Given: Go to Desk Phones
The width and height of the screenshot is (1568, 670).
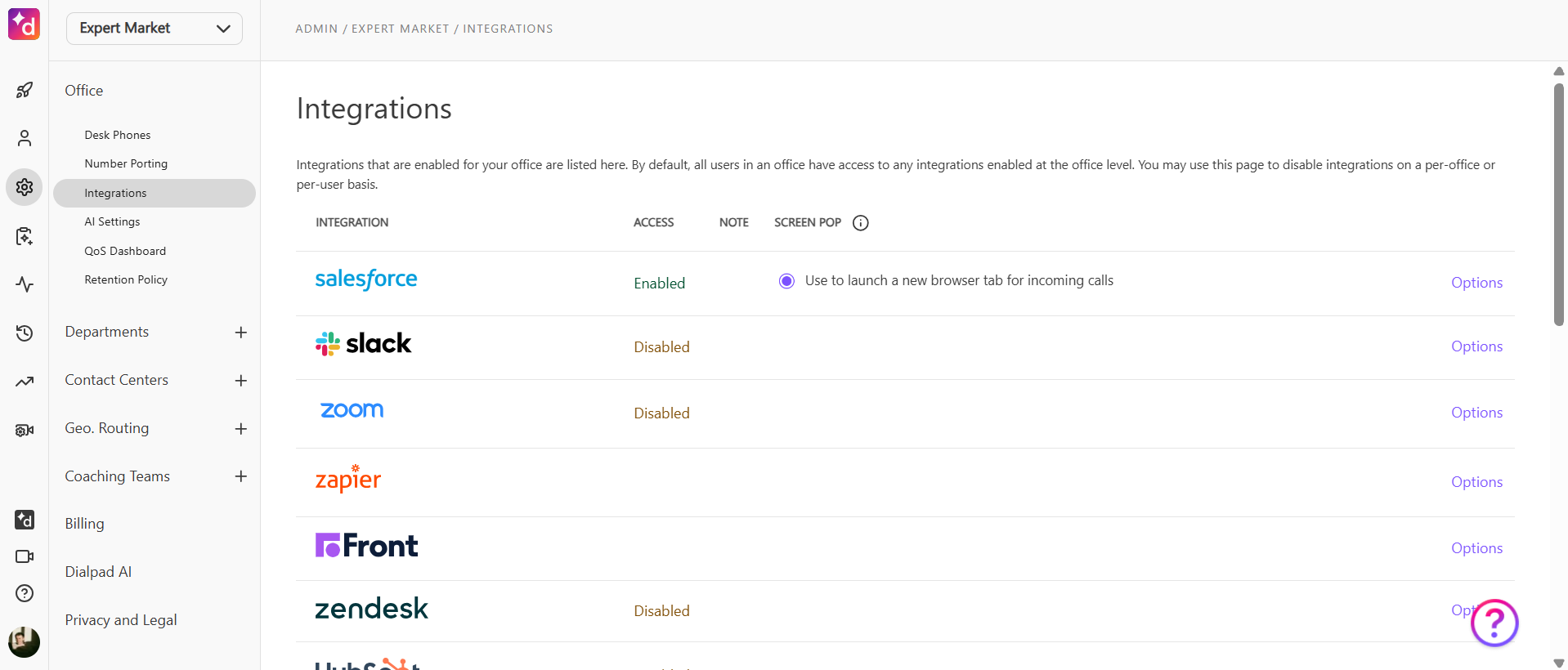Looking at the screenshot, I should (x=118, y=135).
